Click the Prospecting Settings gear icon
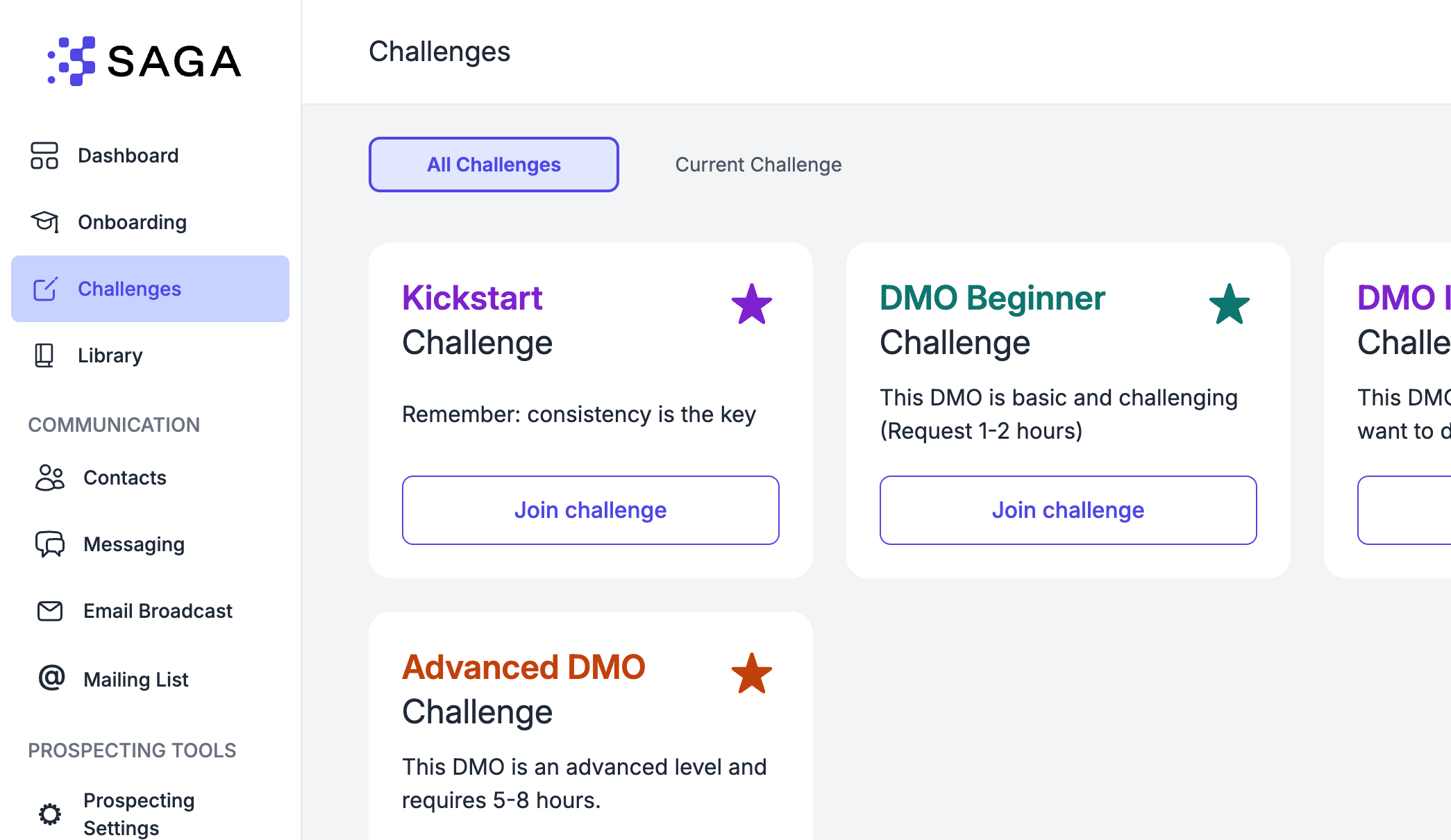This screenshot has width=1451, height=840. click(50, 814)
